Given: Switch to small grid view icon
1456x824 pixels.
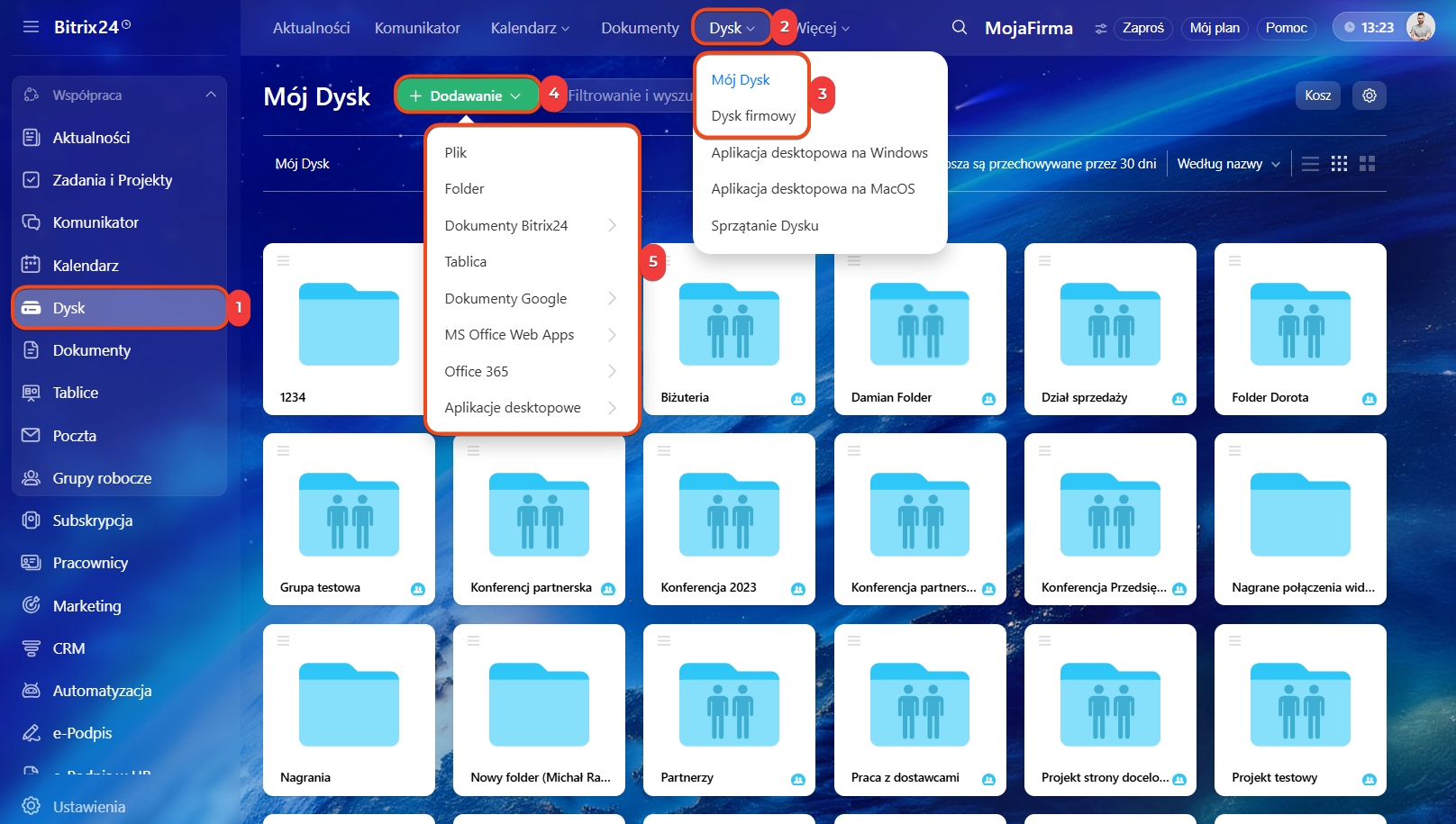Looking at the screenshot, I should pyautogui.click(x=1339, y=164).
